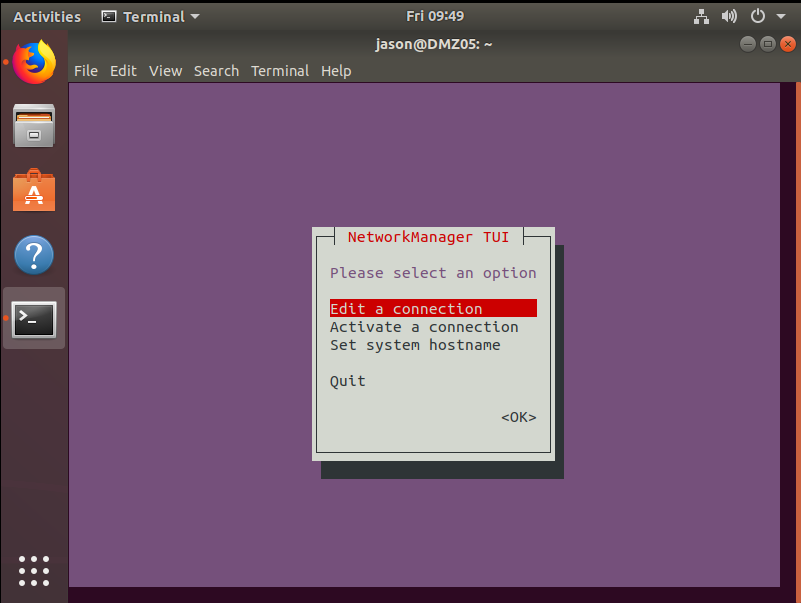The image size is (801, 603).
Task: Open Activities overview
Action: 47,17
